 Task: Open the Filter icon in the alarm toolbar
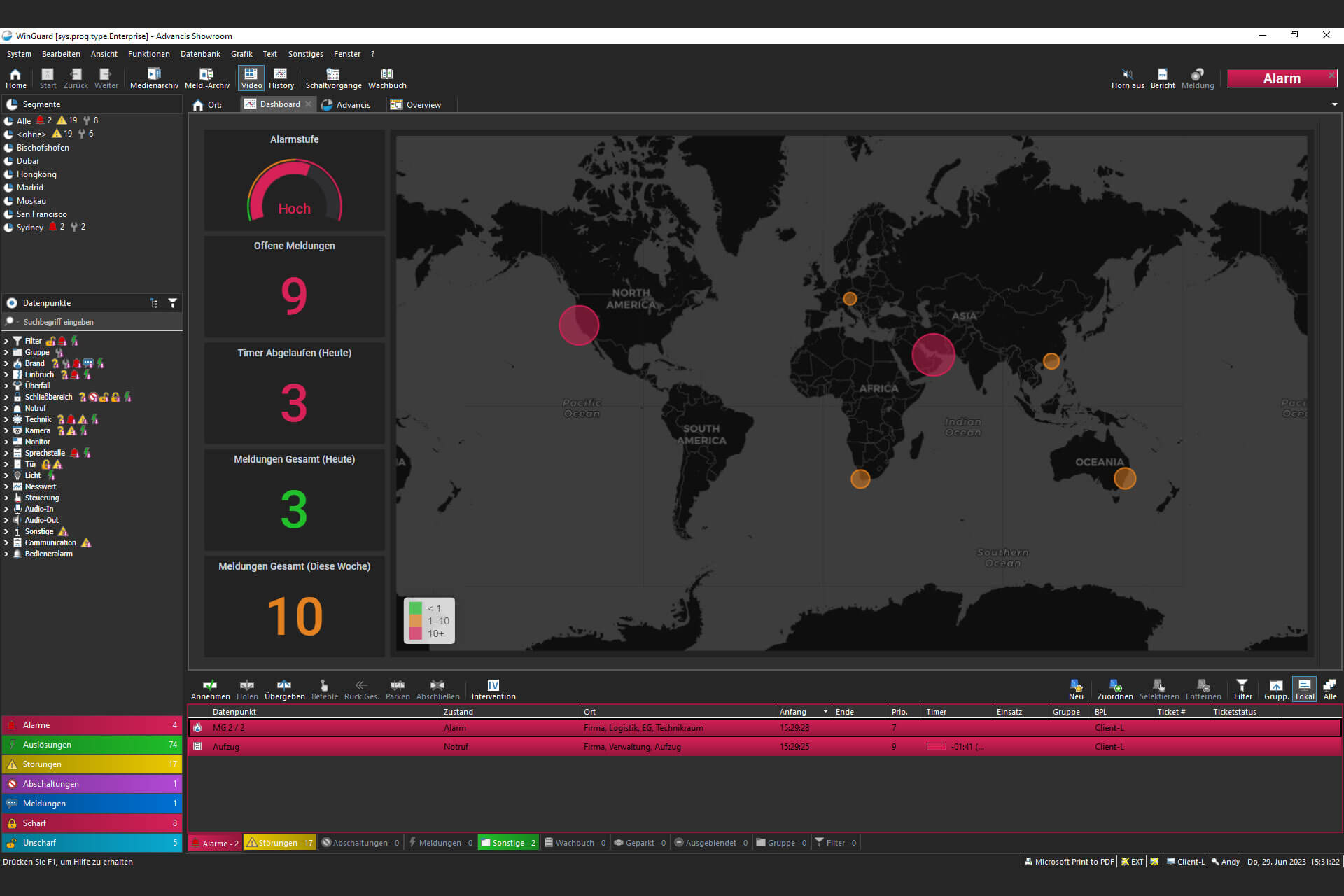pos(1242,689)
